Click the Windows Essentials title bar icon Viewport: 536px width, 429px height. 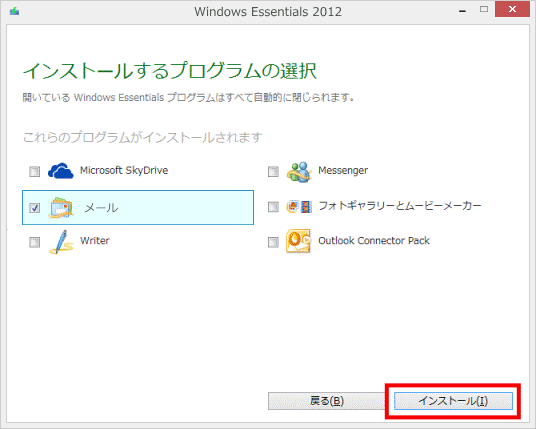click(x=14, y=12)
